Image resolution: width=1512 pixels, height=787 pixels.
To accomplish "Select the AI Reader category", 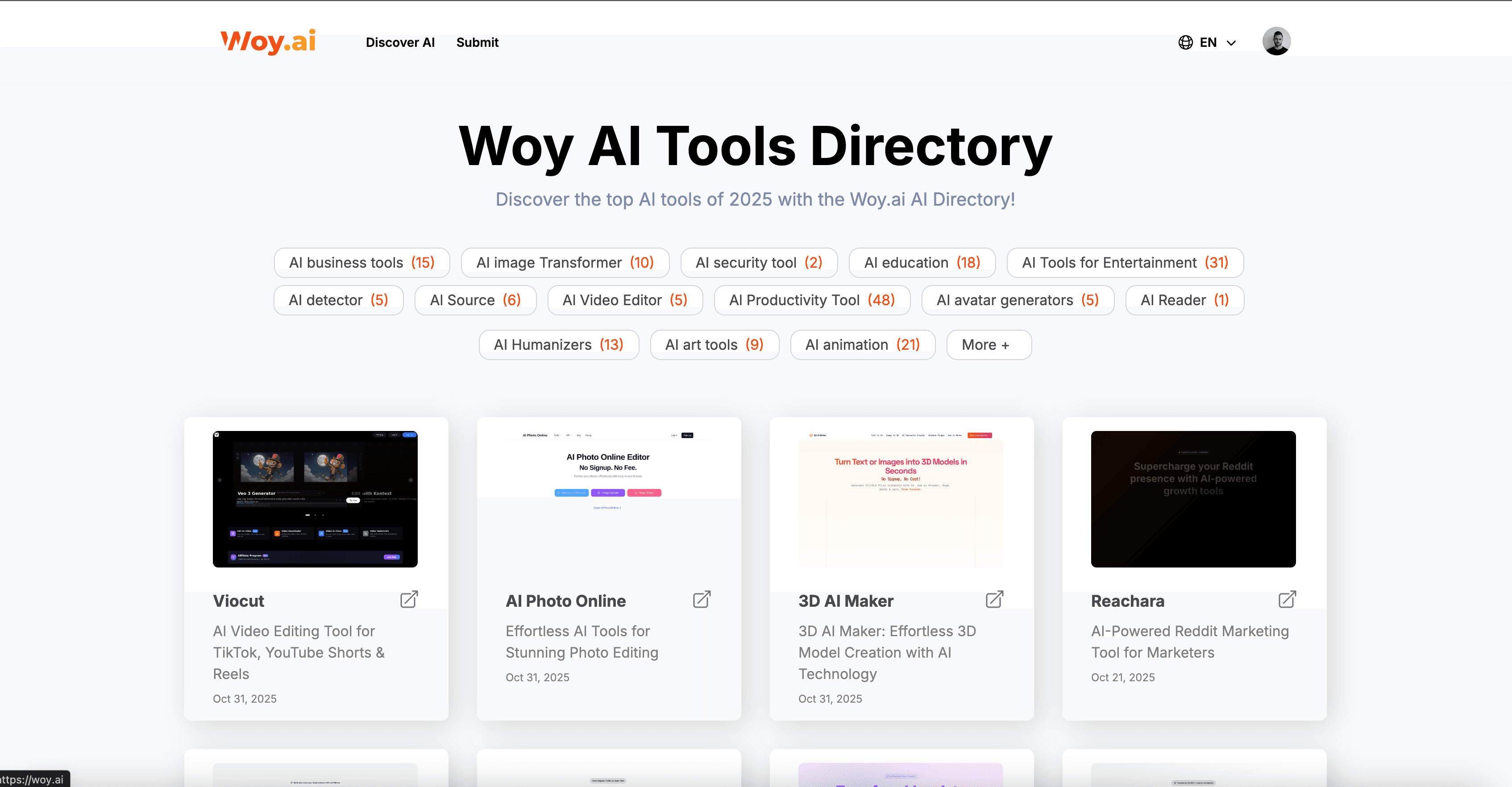I will [x=1184, y=300].
